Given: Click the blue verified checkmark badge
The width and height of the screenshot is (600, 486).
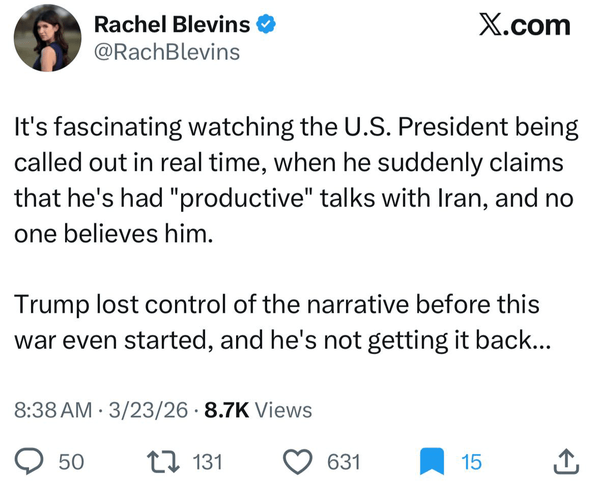Looking at the screenshot, I should click(266, 24).
